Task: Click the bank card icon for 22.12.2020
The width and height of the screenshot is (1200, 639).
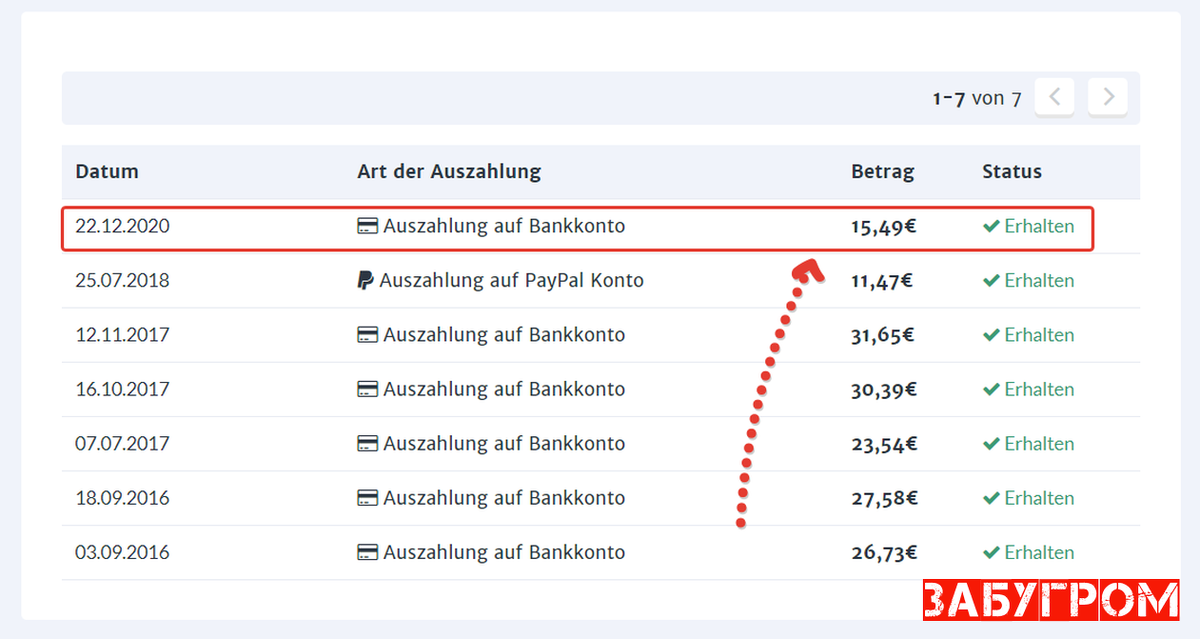Action: 367,227
